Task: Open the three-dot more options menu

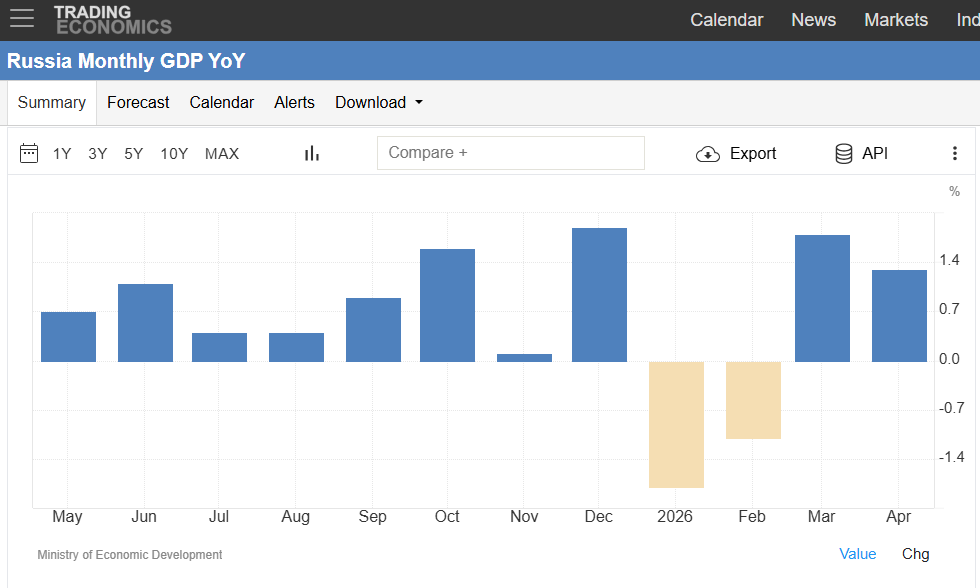Action: click(954, 153)
